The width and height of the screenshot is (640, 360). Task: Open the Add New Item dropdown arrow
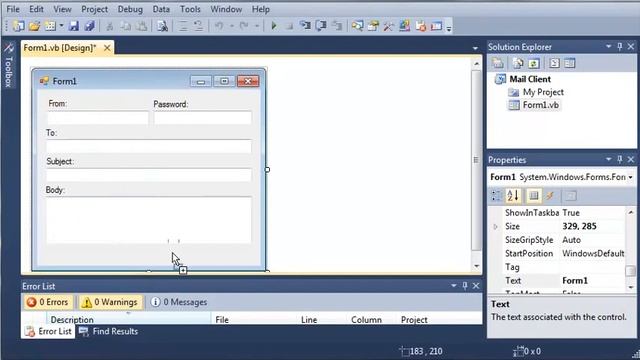61,26
